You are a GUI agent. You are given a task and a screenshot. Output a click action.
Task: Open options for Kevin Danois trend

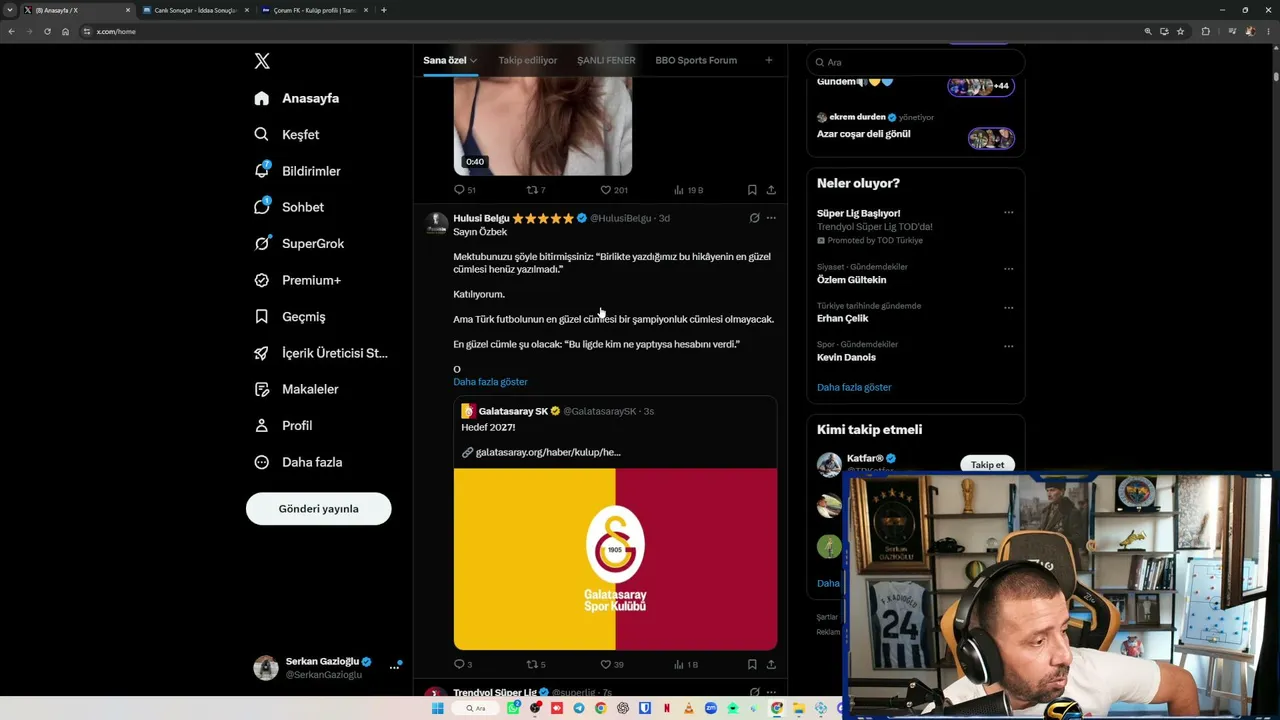point(1008,347)
